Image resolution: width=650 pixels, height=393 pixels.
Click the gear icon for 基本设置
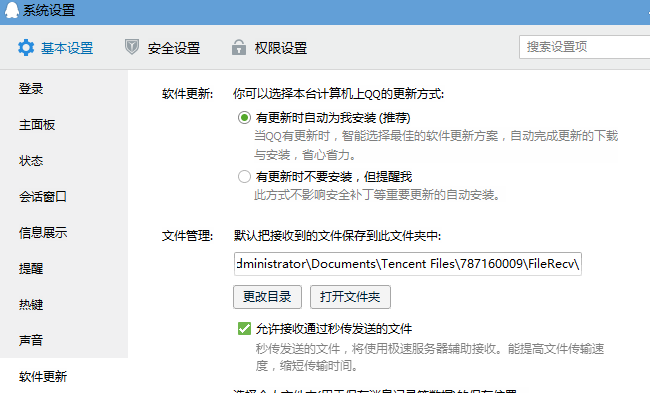[x=26, y=48]
